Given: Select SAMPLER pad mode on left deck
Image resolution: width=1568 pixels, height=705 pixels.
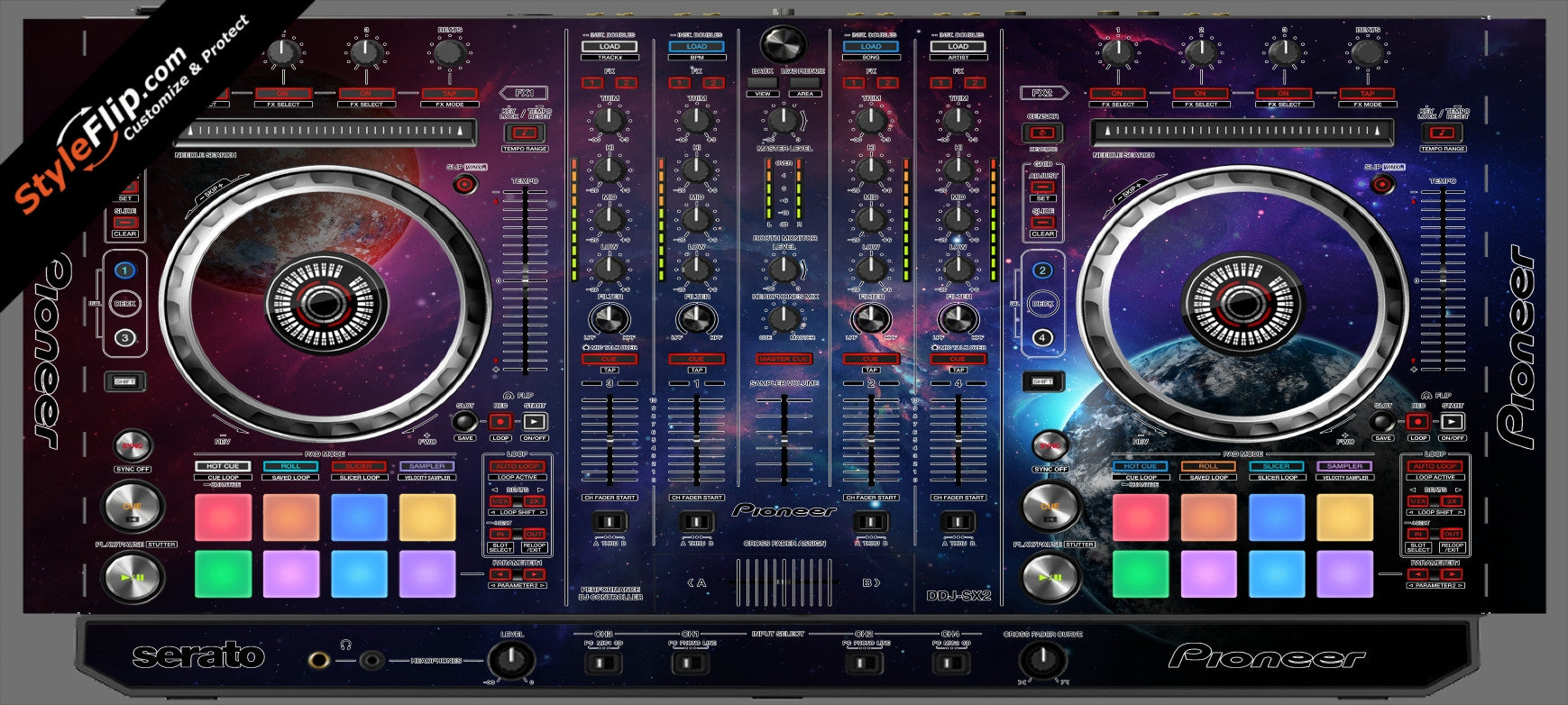Looking at the screenshot, I should 427,466.
